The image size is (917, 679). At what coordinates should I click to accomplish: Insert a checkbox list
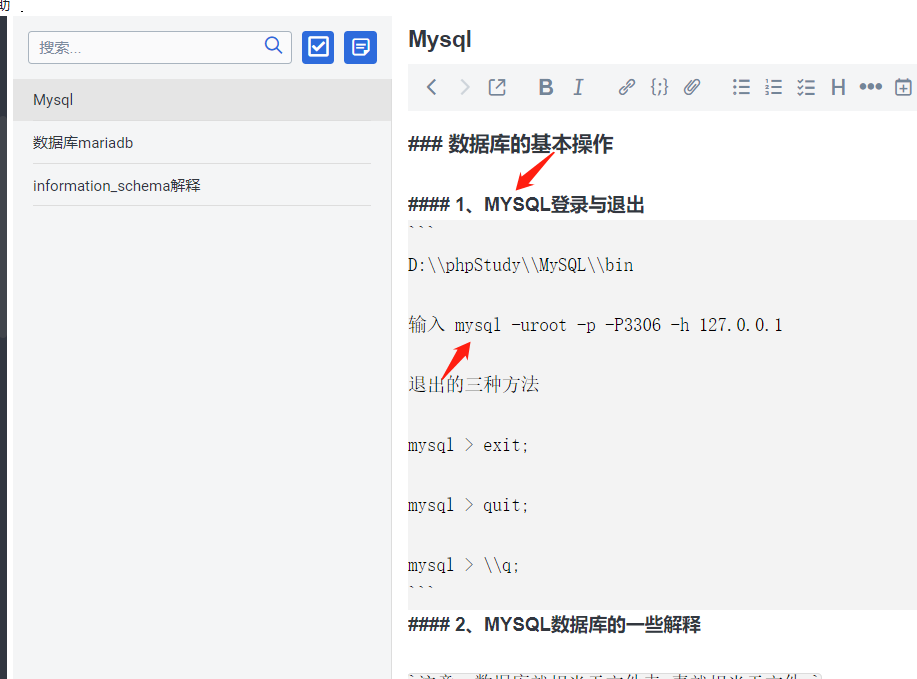click(806, 87)
